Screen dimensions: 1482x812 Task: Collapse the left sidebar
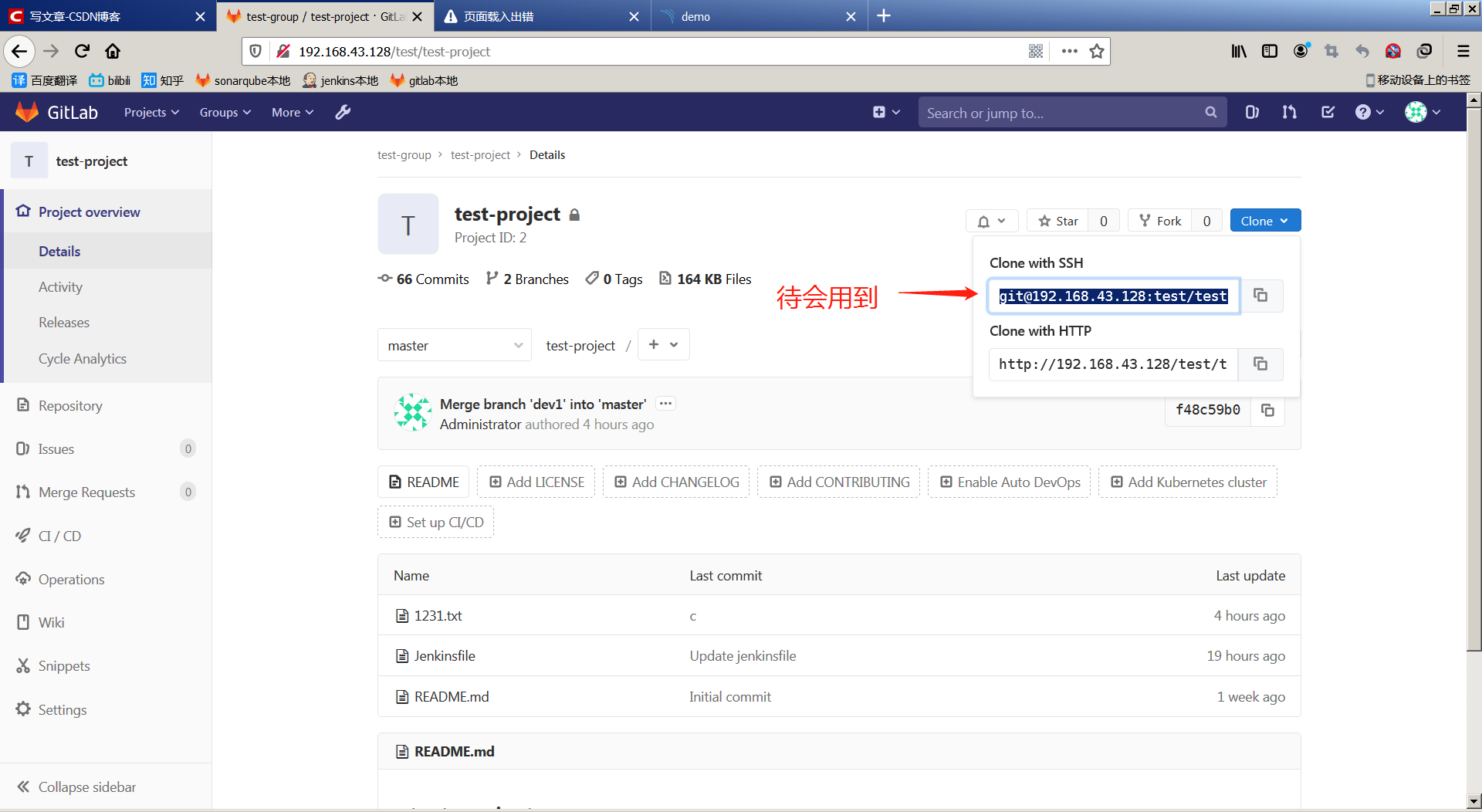[85, 787]
